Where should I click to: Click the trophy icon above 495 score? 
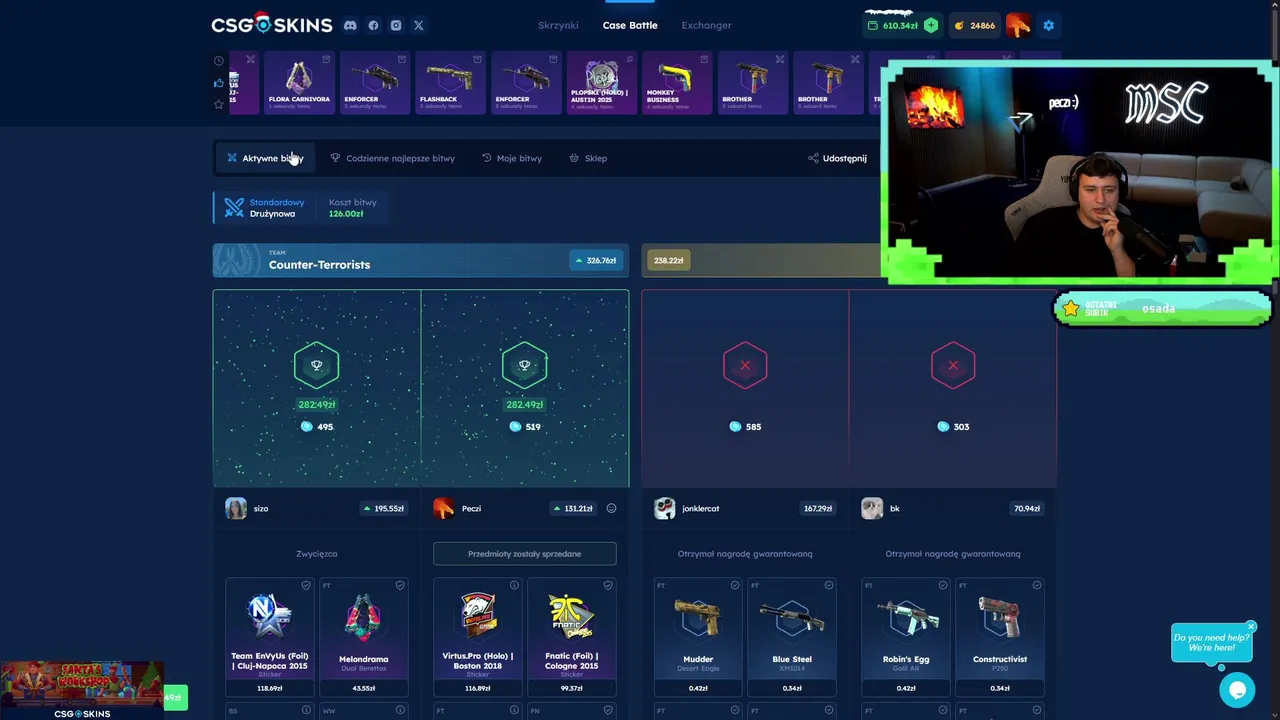316,365
